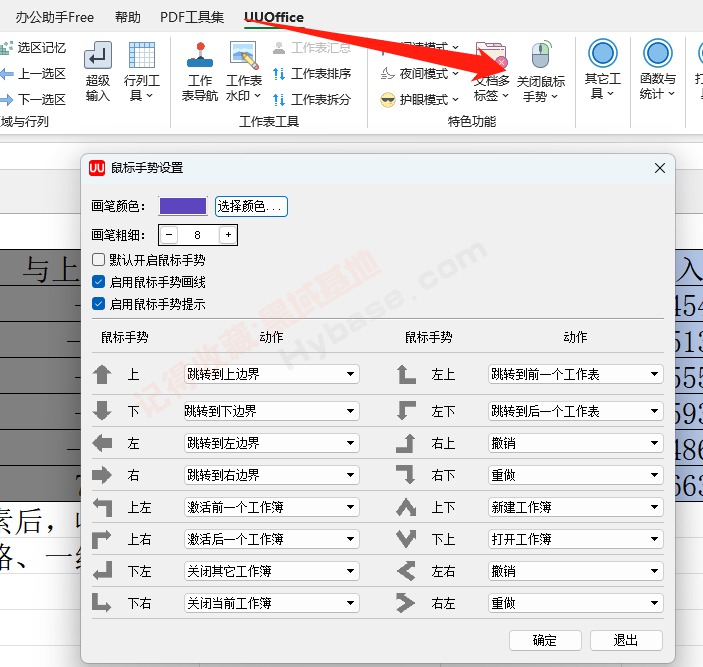Open the 行列工具 menu
This screenshot has height=667, width=703.
point(142,72)
